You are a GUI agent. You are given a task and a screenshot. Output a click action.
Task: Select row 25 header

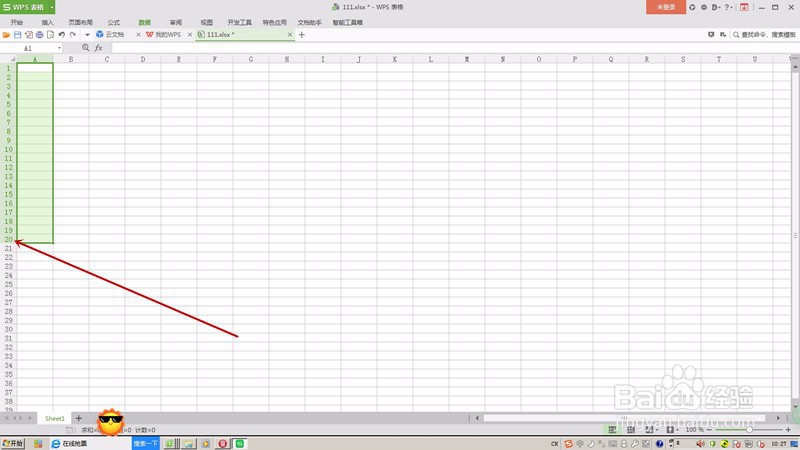(x=9, y=285)
